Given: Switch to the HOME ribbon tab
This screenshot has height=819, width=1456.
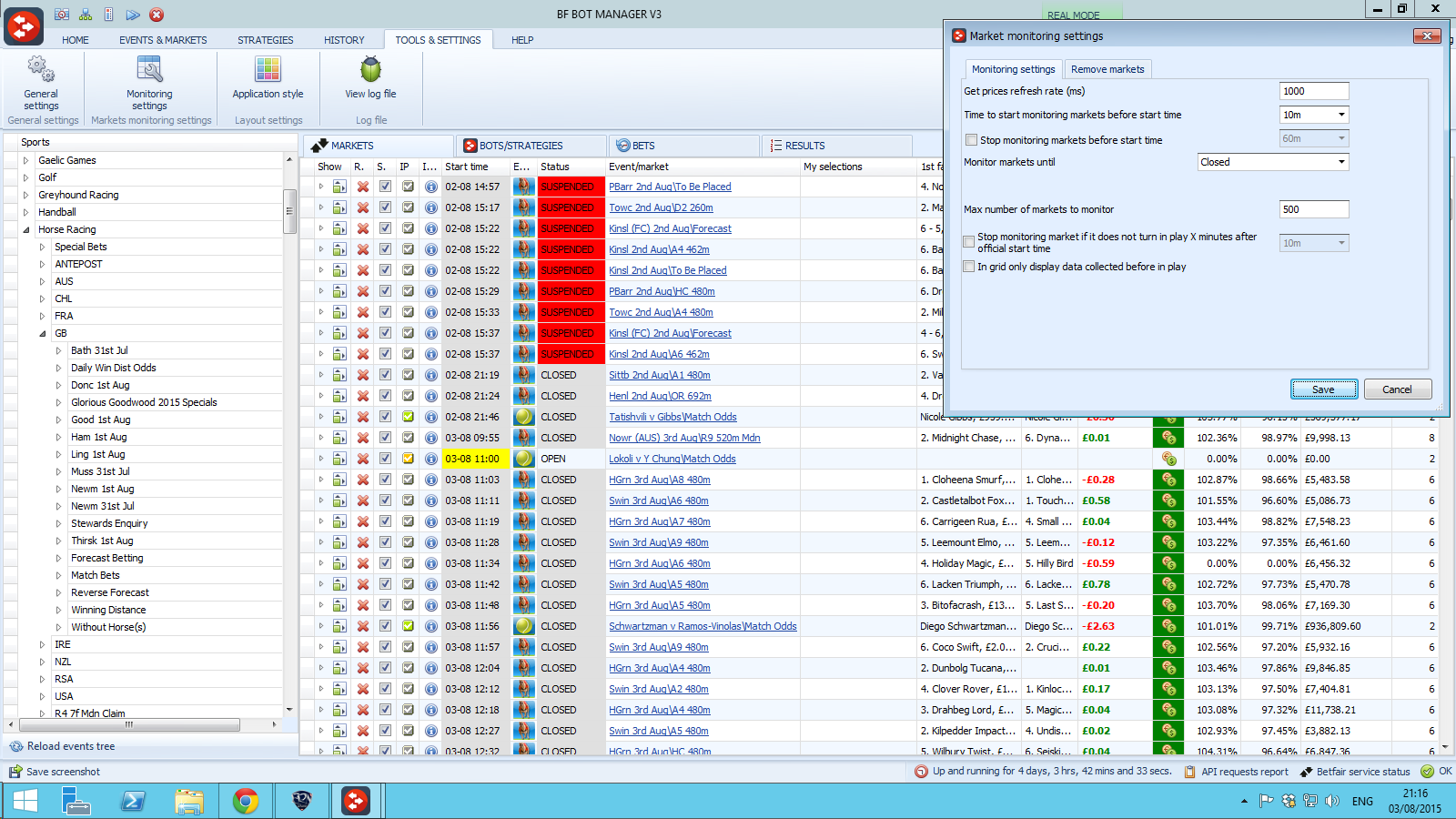Looking at the screenshot, I should pos(76,40).
